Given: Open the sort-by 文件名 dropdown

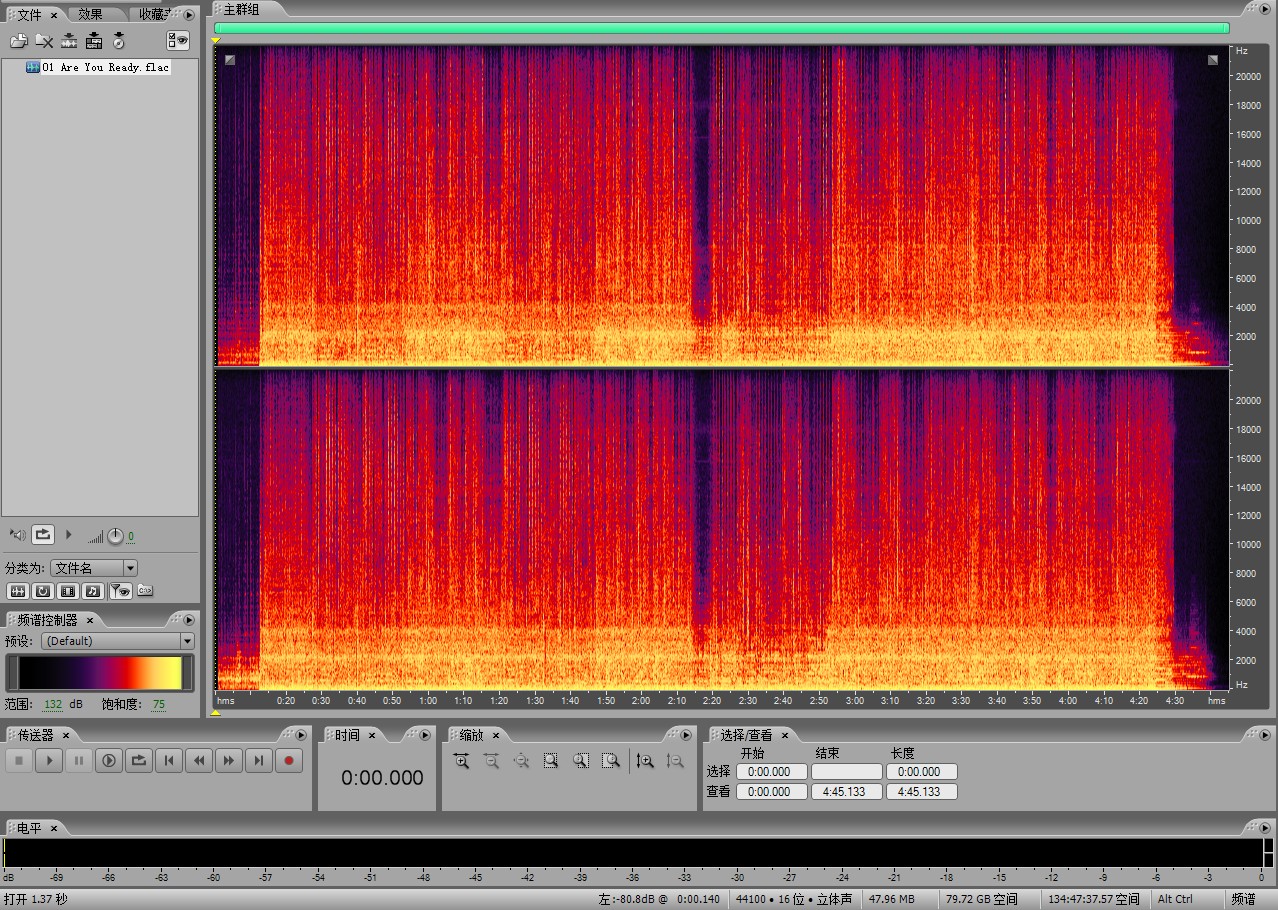Looking at the screenshot, I should point(94,568).
